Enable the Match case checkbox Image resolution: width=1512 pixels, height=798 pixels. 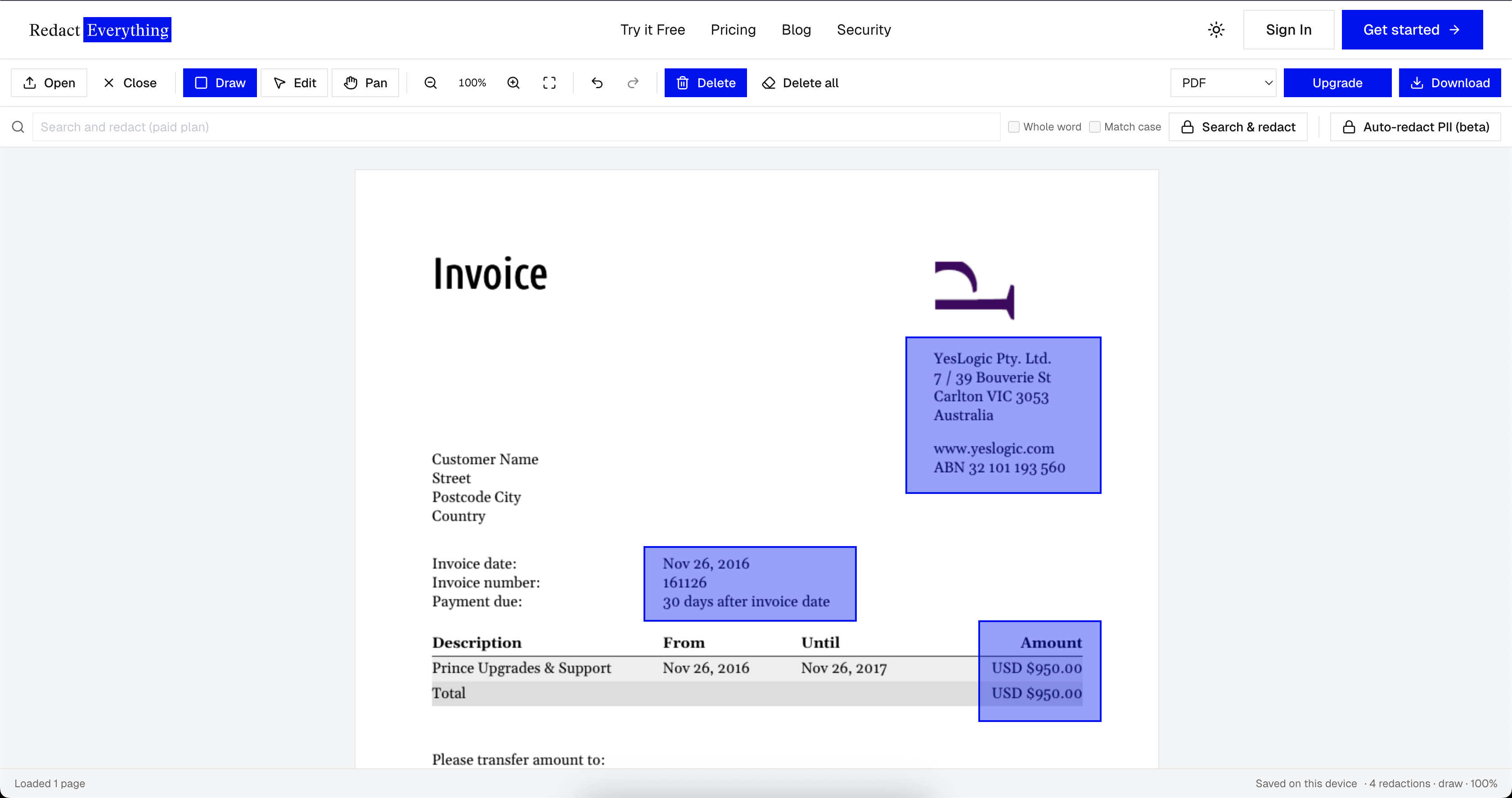[1095, 127]
